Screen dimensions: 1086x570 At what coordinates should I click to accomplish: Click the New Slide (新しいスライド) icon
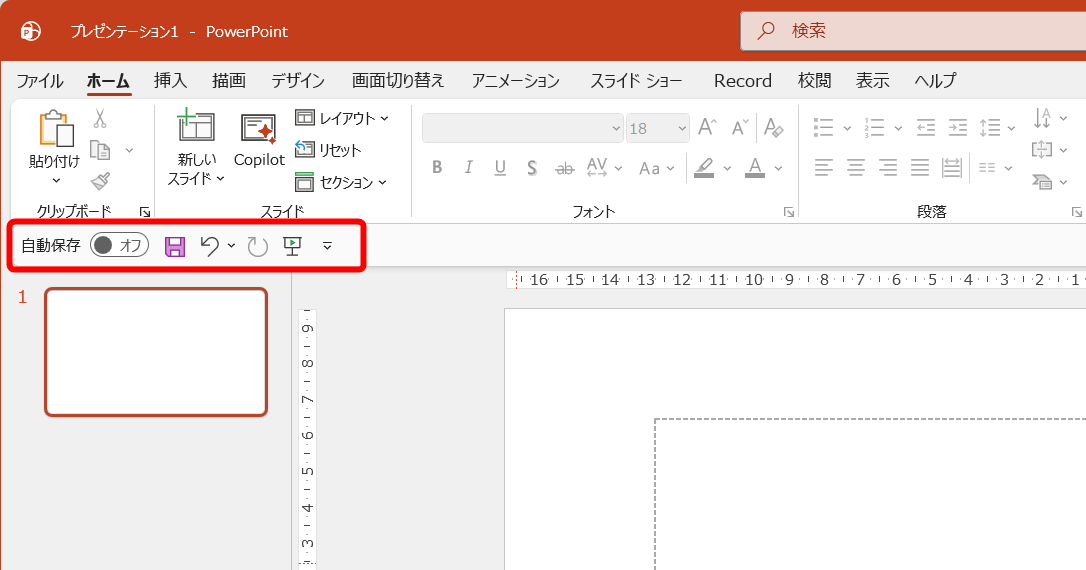[x=196, y=127]
